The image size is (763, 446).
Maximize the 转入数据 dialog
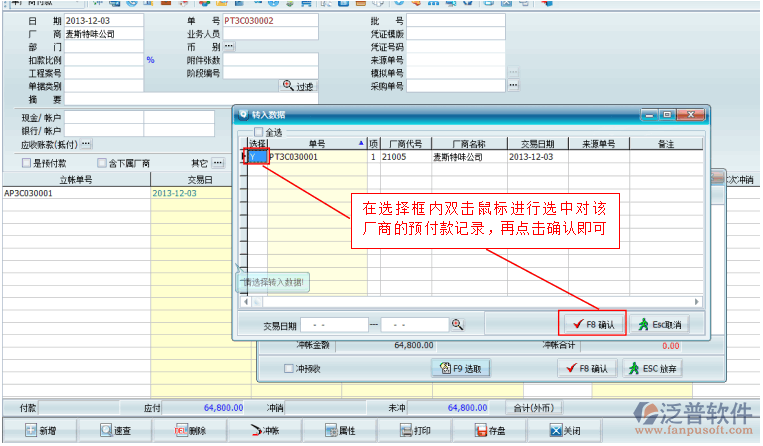[667, 115]
